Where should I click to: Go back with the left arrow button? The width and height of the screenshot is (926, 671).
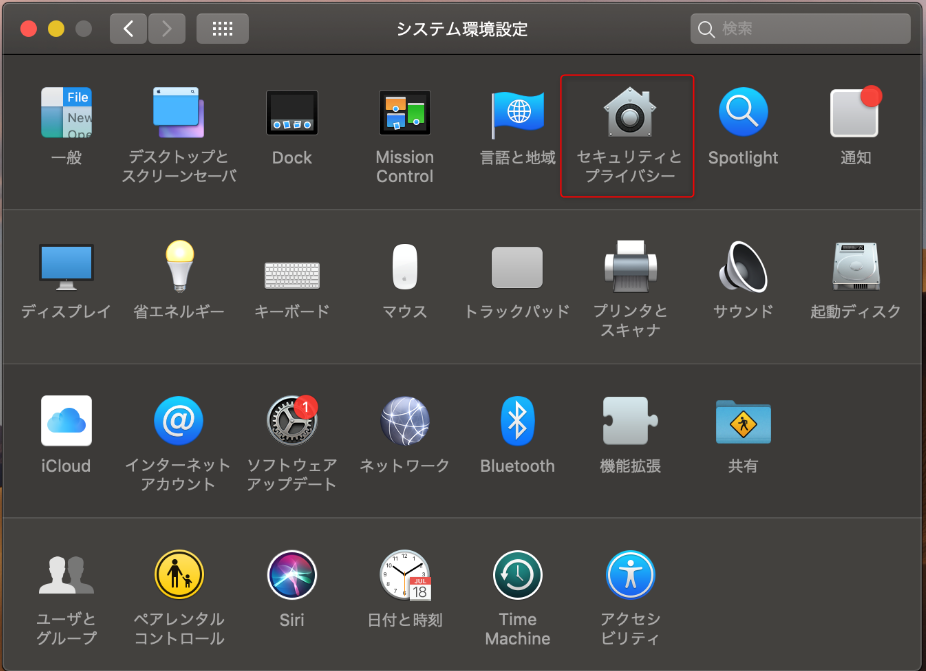click(128, 28)
